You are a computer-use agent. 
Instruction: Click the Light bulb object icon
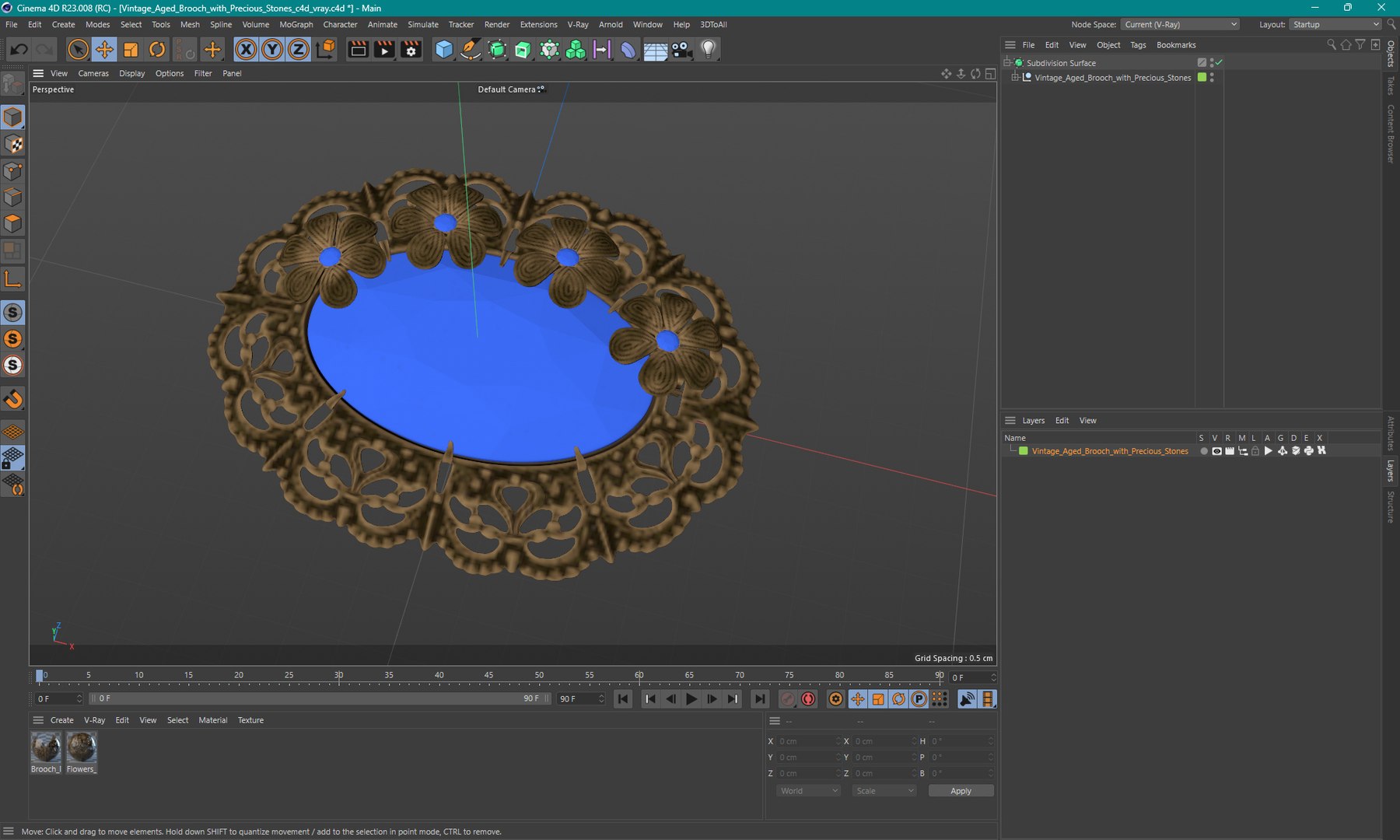point(708,50)
